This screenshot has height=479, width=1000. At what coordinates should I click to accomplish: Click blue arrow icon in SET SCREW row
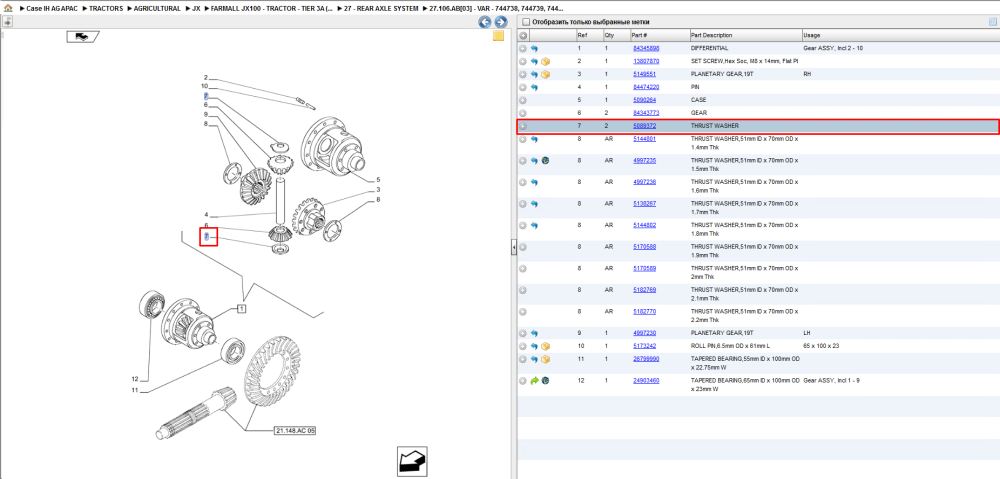click(534, 62)
